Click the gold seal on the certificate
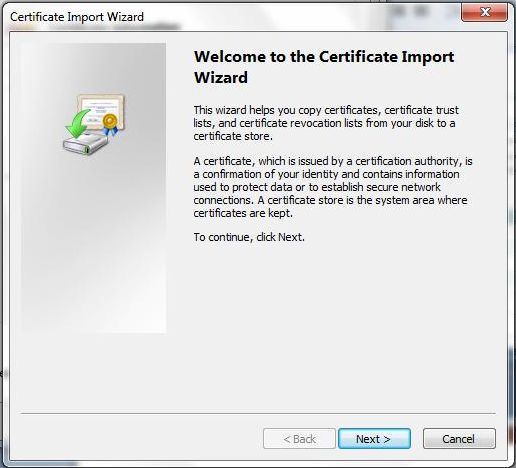 click(110, 121)
